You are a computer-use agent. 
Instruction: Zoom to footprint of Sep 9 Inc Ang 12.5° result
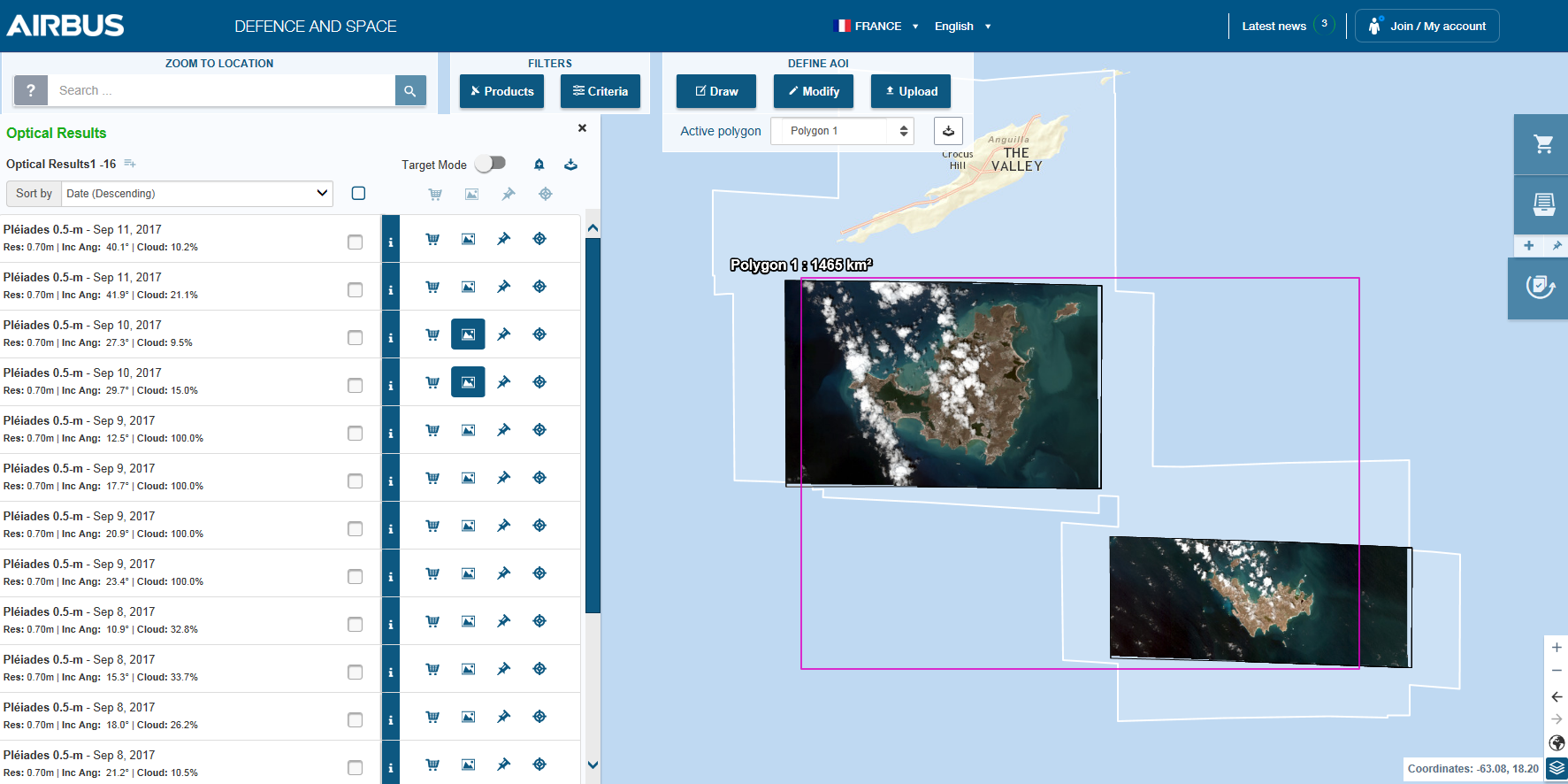[x=539, y=430]
